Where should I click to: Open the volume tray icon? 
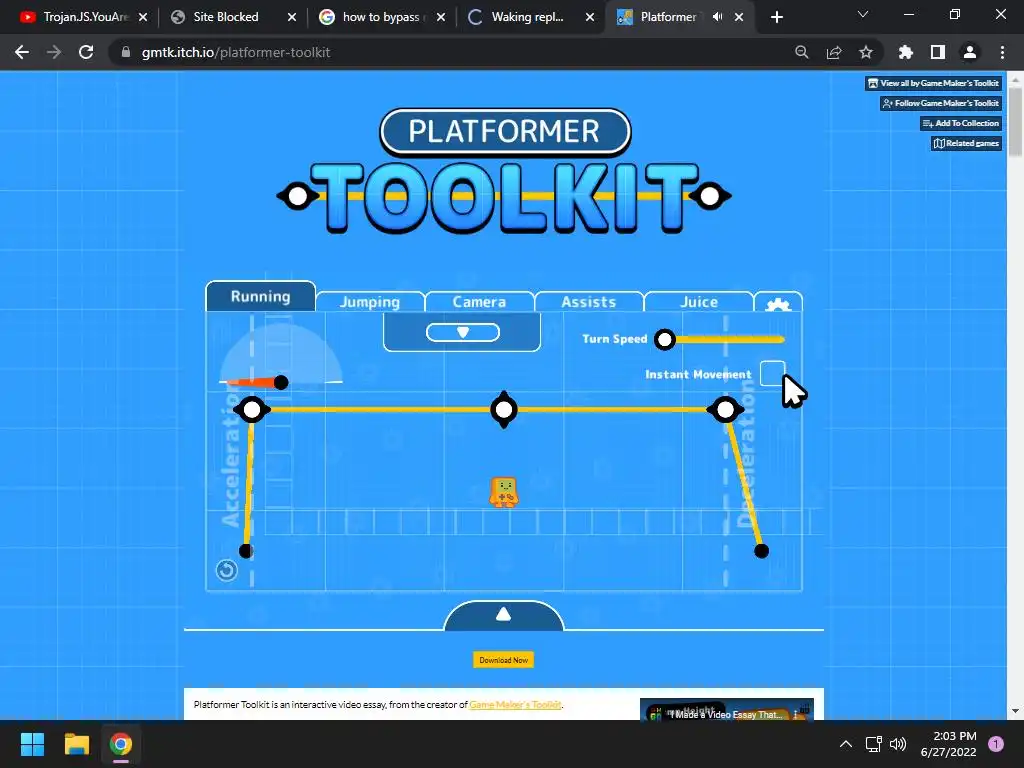pyautogui.click(x=898, y=744)
